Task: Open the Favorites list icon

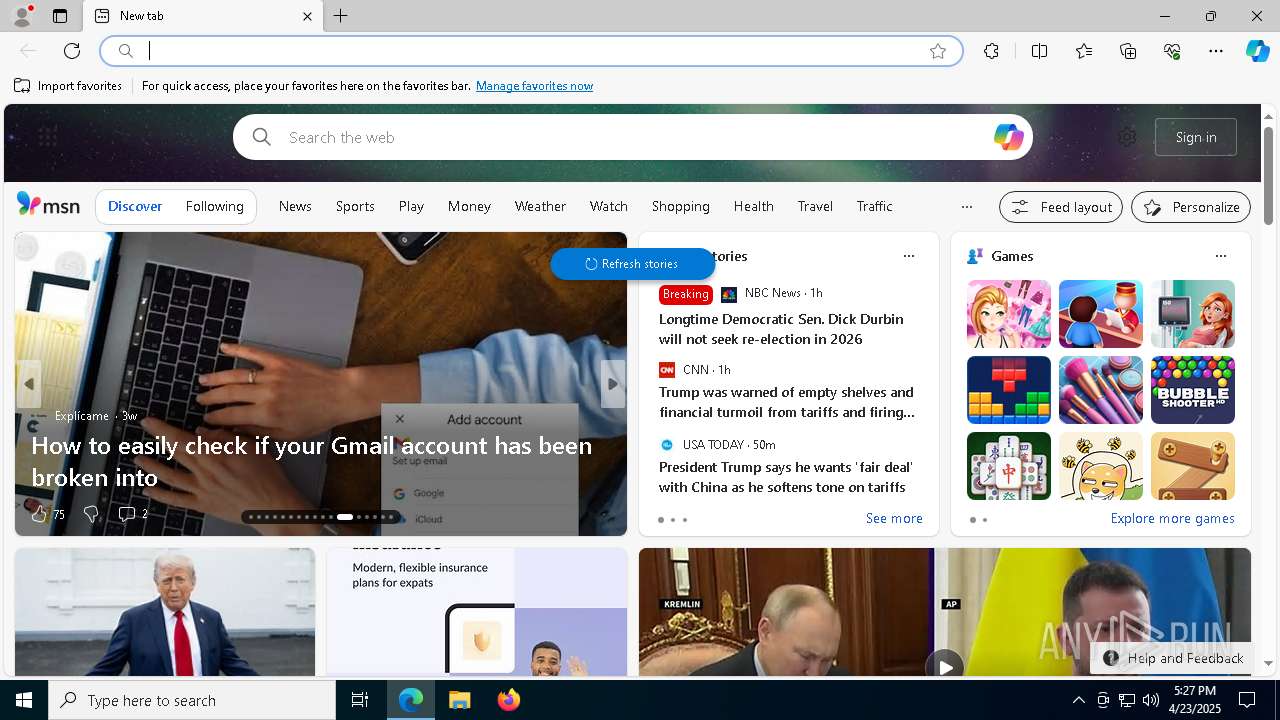Action: point(1084,51)
